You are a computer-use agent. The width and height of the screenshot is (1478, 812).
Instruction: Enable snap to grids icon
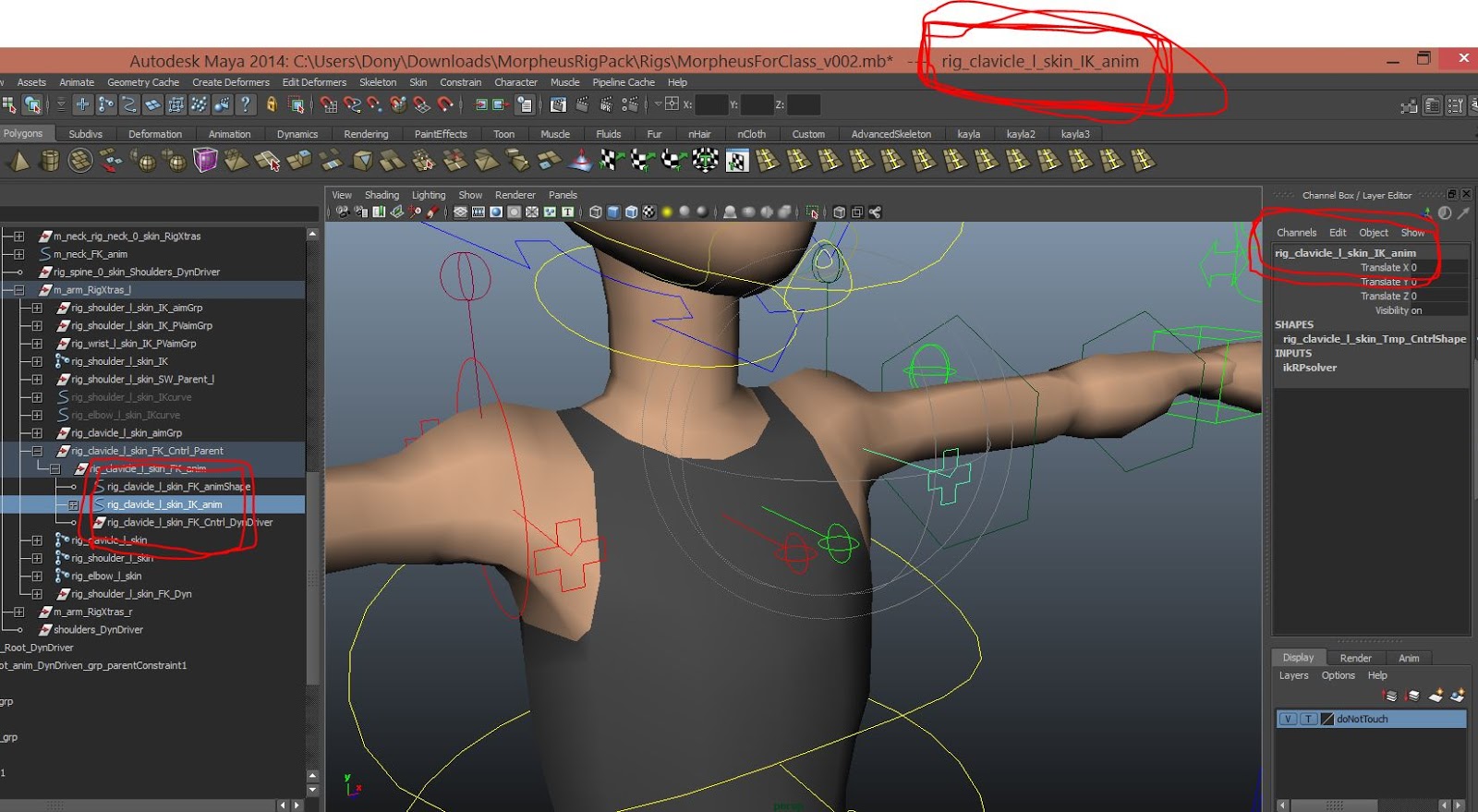[x=329, y=105]
